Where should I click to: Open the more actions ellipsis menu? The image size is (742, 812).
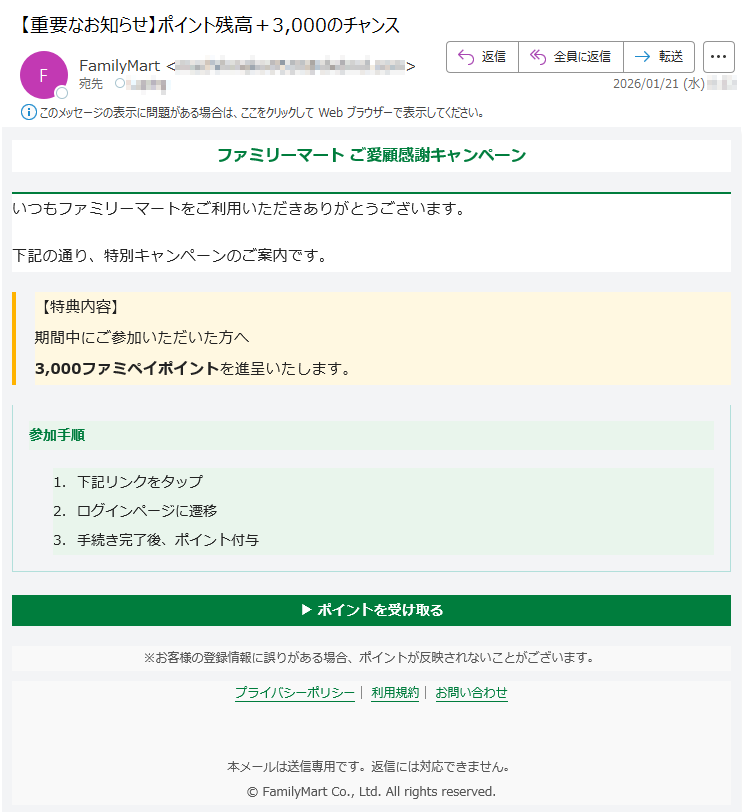tap(718, 57)
